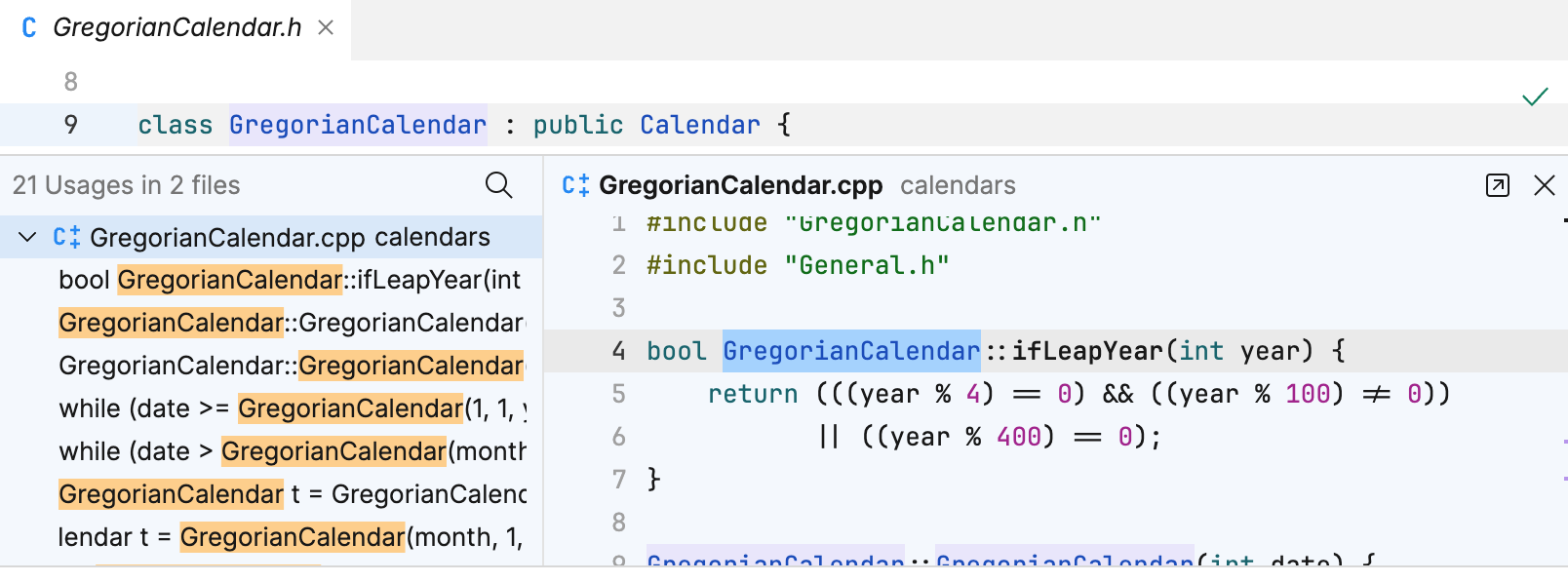Close the usages preview popup
1568x582 pixels.
point(1545,185)
